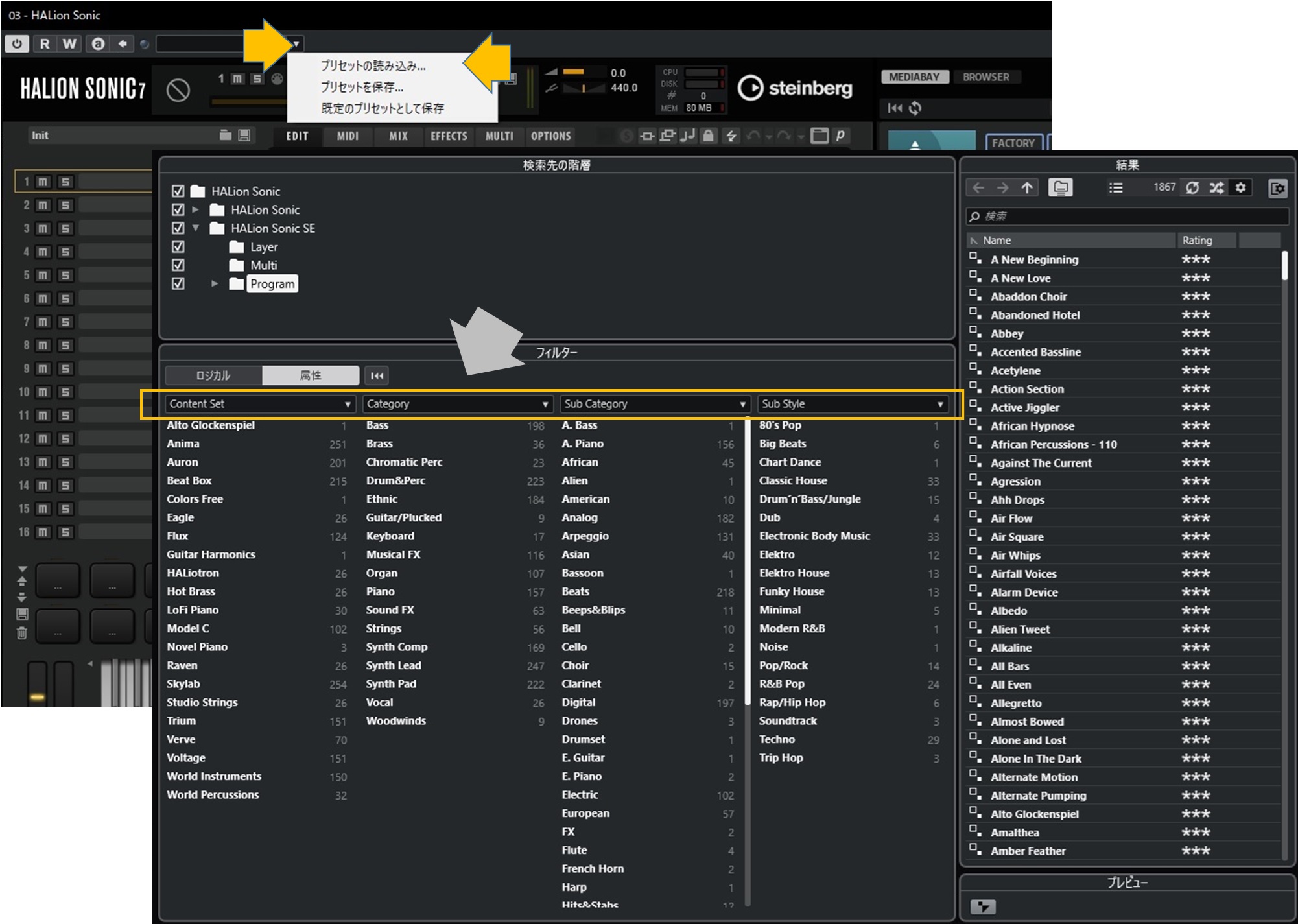Uncheck the Program folder checkbox
Image resolution: width=1298 pixels, height=924 pixels.
point(178,284)
